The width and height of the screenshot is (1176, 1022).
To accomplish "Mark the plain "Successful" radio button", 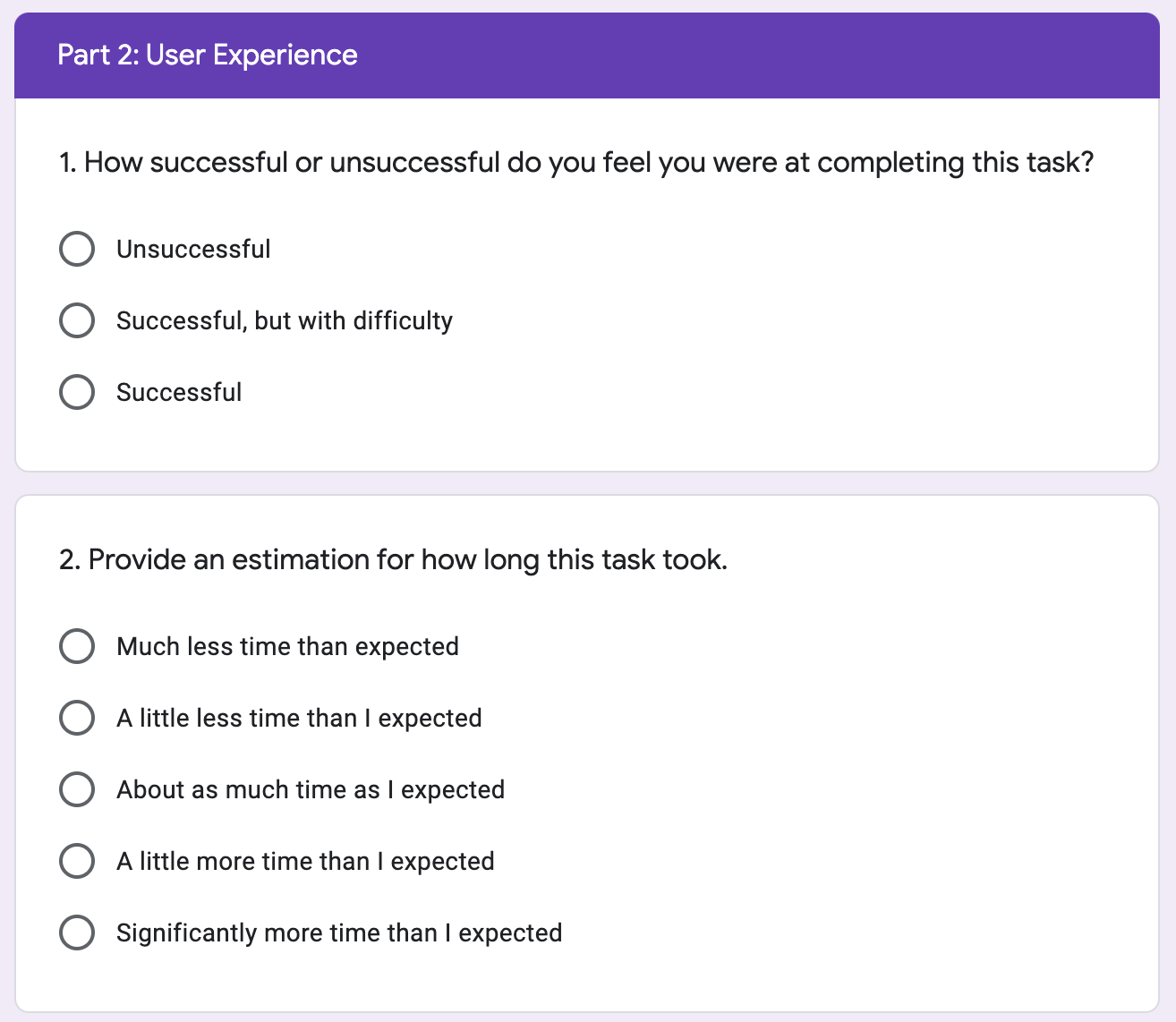I will click(77, 392).
